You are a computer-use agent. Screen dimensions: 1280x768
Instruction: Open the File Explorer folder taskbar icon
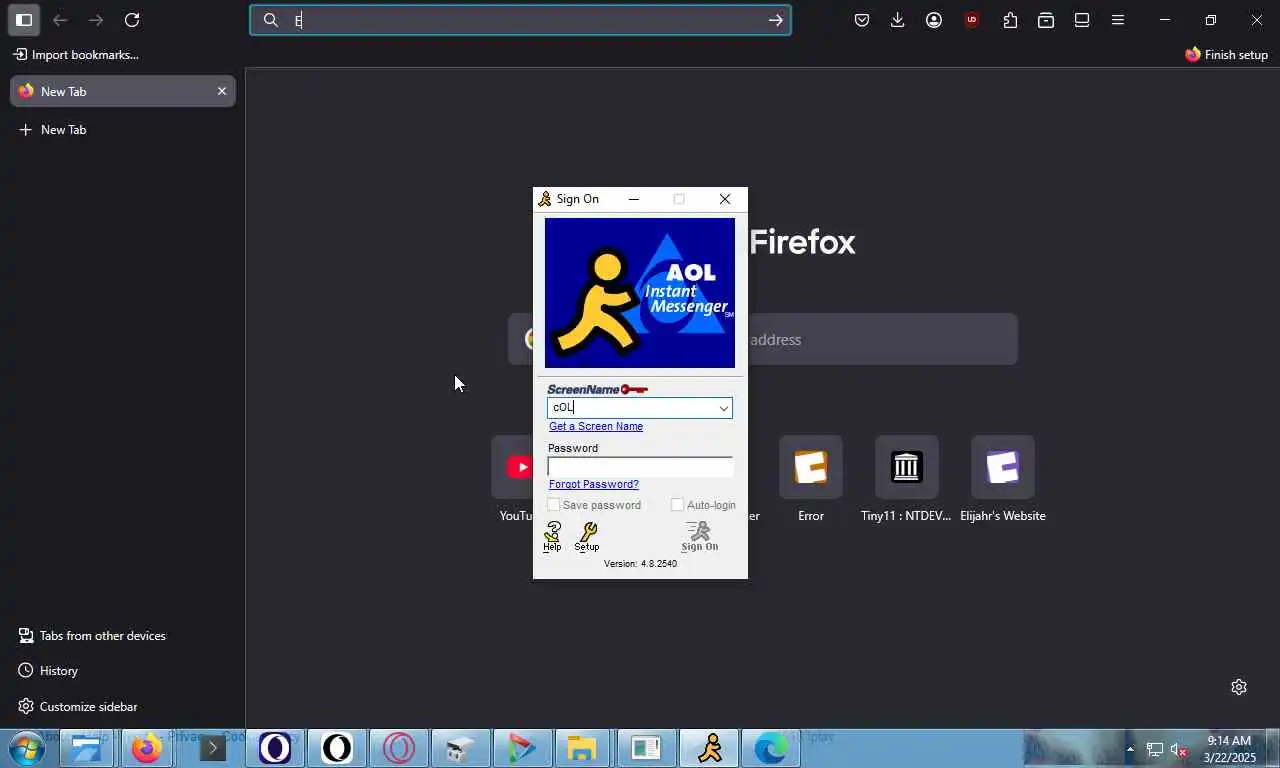(x=582, y=748)
